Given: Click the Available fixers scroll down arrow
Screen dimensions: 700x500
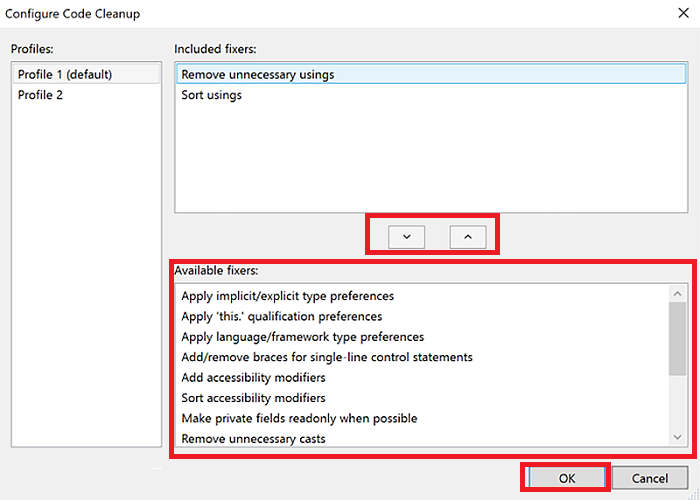Looking at the screenshot, I should pyautogui.click(x=677, y=437).
